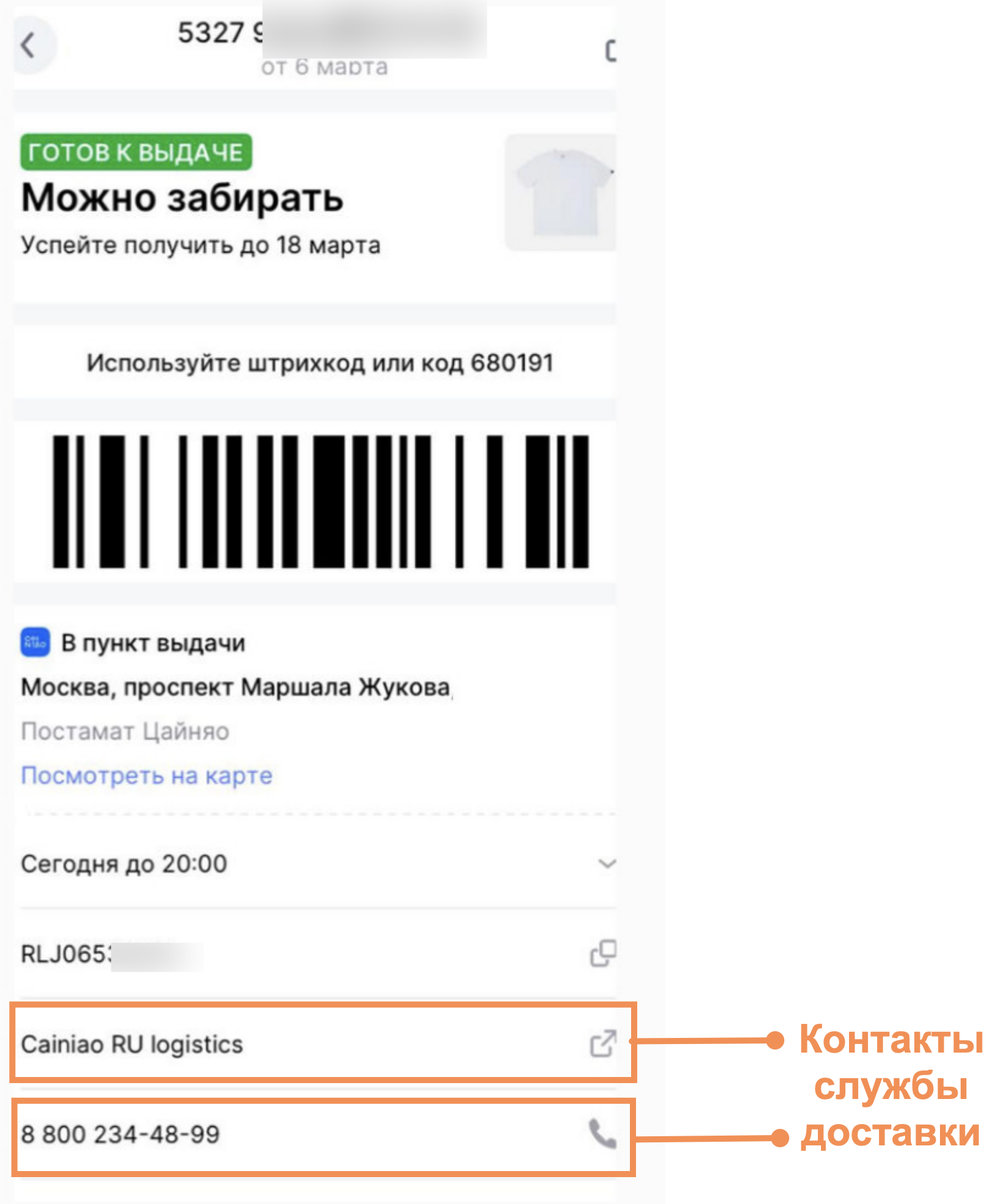Tap 'Постамат Цайняо' label
Viewport: 1001px width, 1204px height.
(125, 731)
